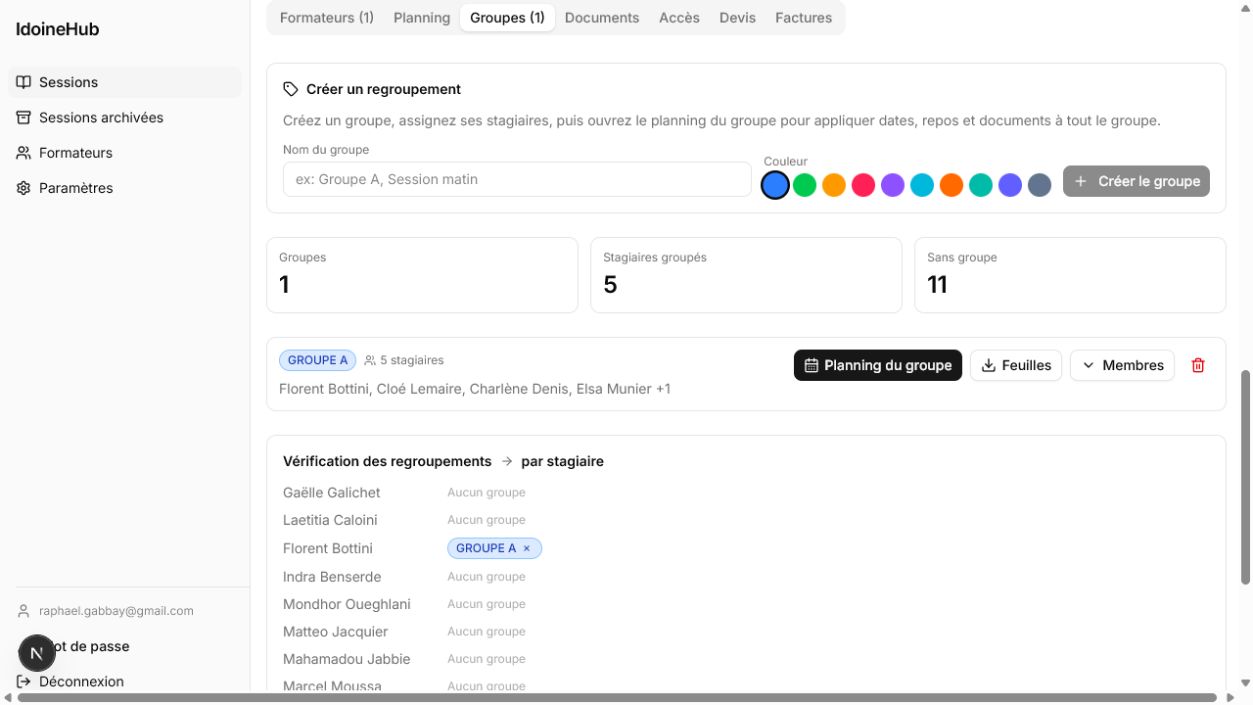Open Paramètres gear icon
Screen dimensions: 1253x705
(x=24, y=188)
